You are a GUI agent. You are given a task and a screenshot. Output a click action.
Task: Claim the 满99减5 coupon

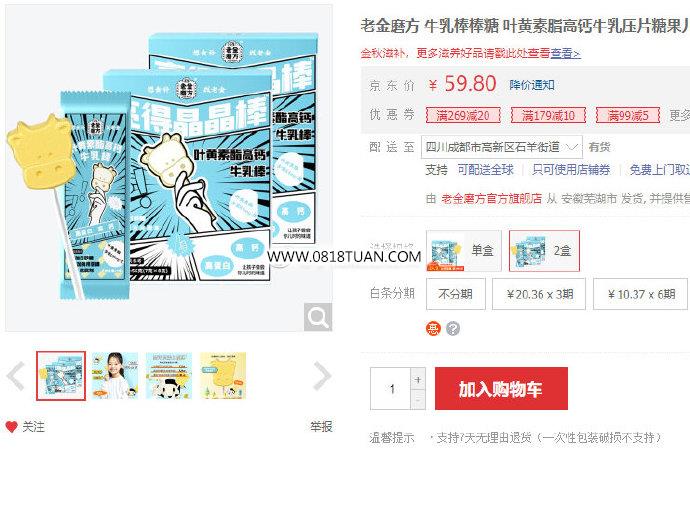628,115
